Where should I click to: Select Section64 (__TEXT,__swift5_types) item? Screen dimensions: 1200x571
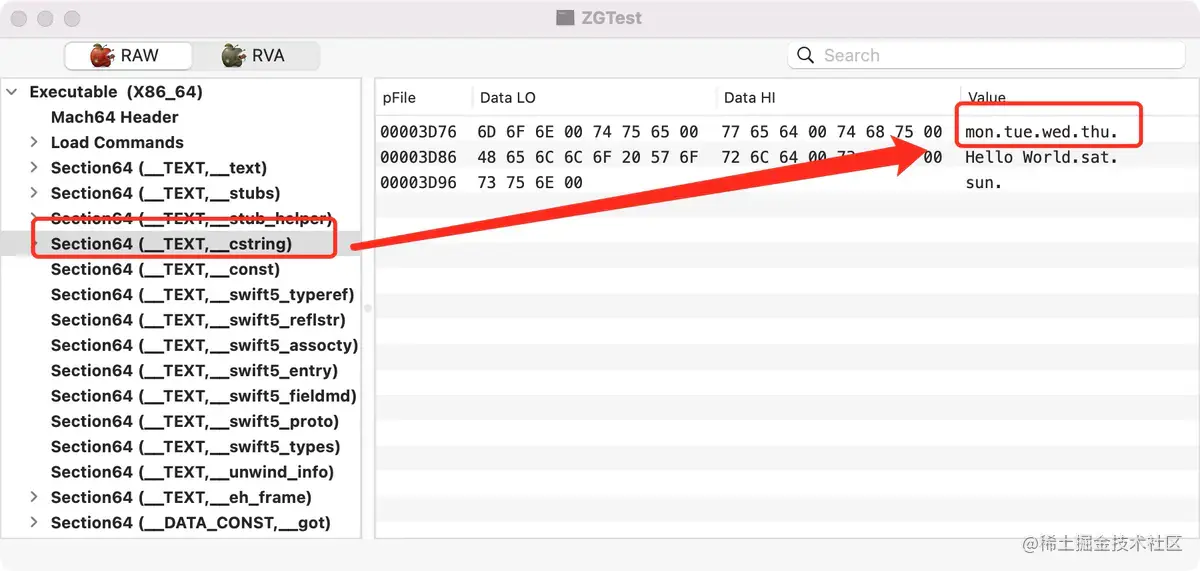coord(196,447)
